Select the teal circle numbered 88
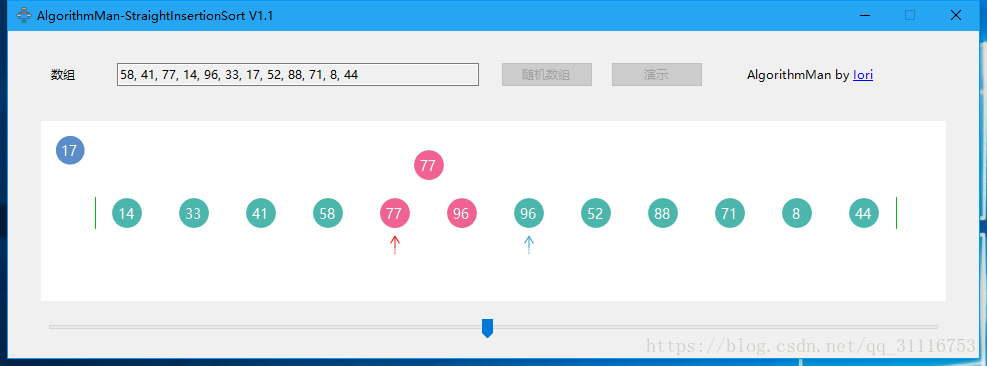Screen dimensions: 987x366 (663, 213)
